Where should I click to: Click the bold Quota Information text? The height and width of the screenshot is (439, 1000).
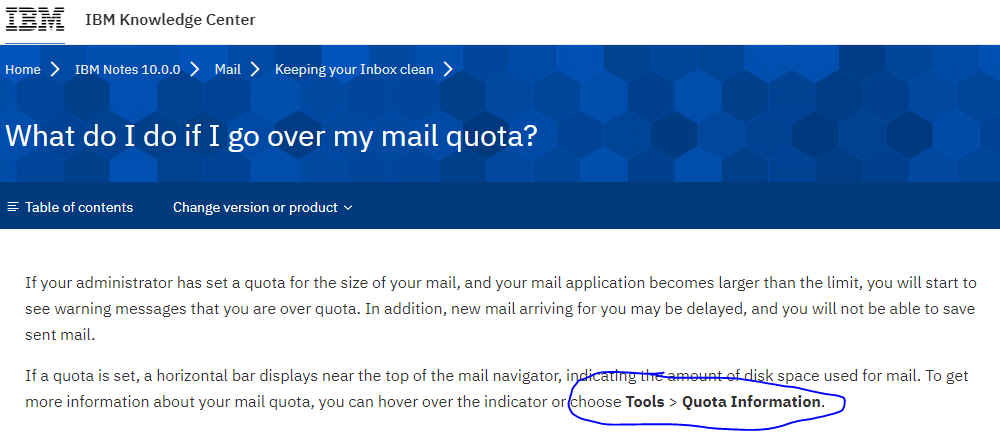click(751, 403)
